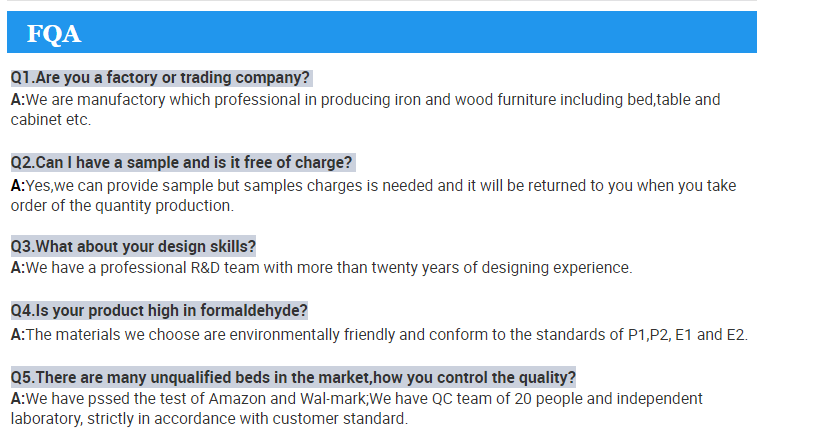Click the bold "A:" label under Q3

click(17, 268)
